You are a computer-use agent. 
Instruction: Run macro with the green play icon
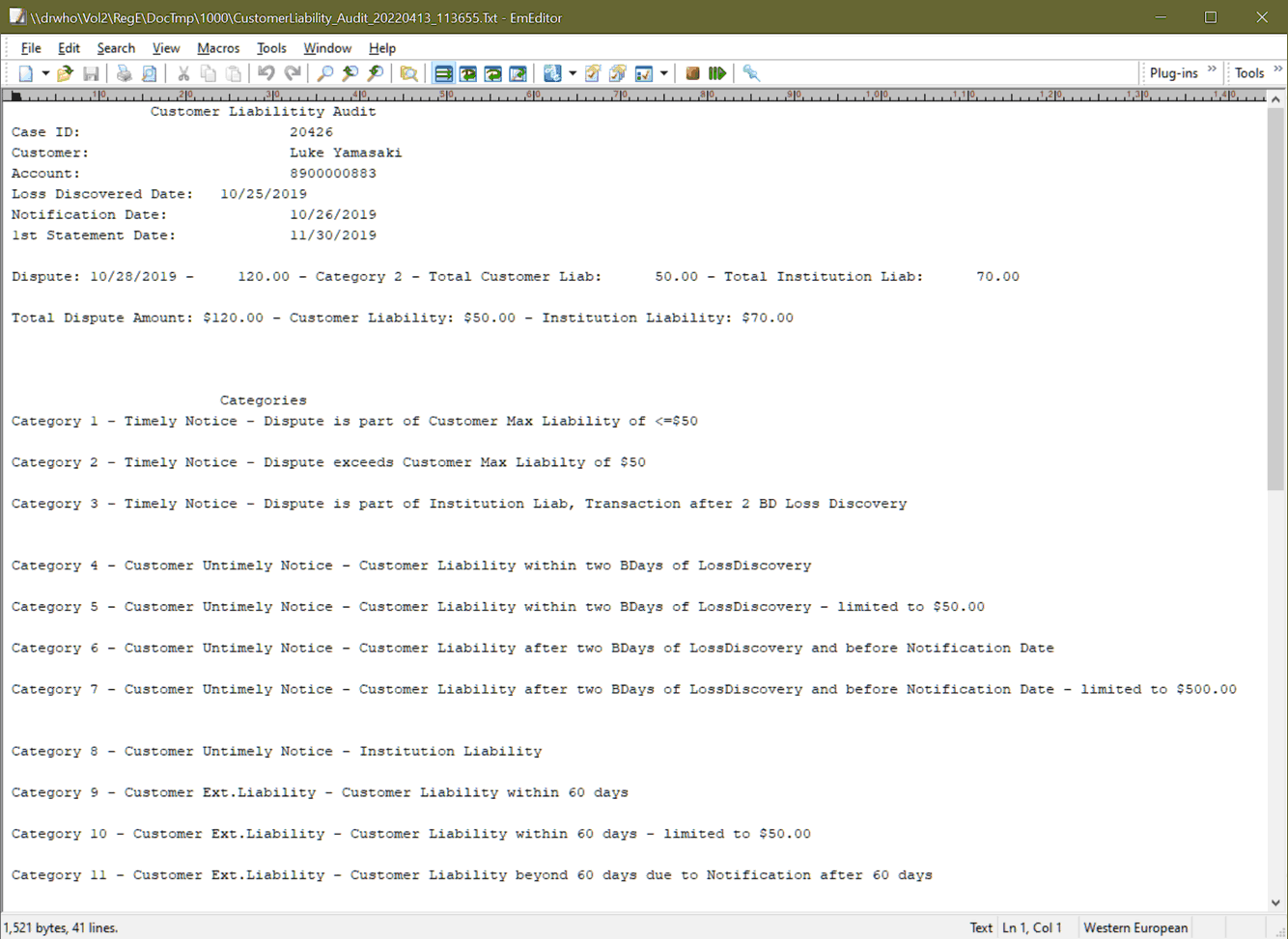coord(717,73)
